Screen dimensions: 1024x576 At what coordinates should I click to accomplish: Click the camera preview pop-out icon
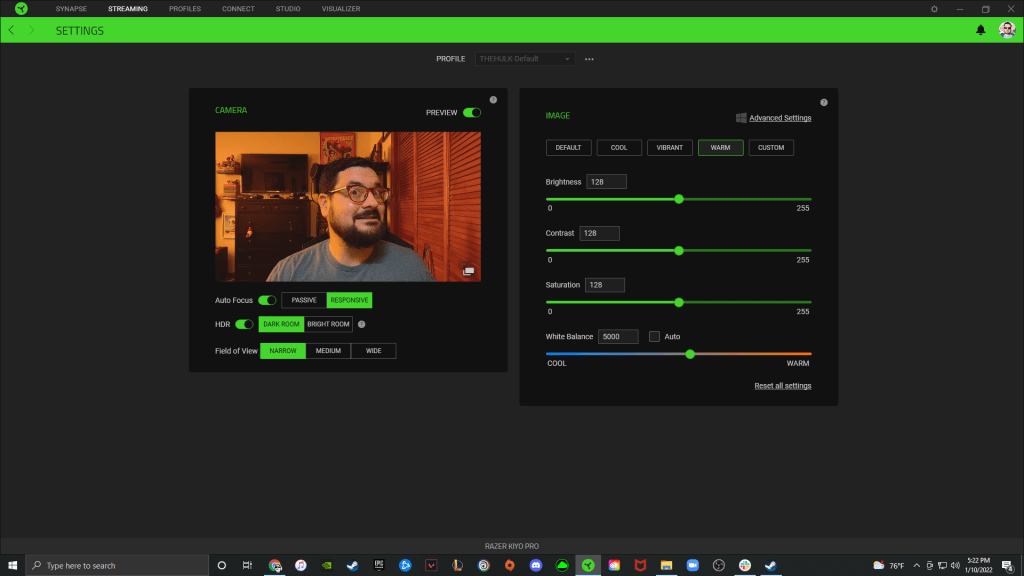pos(468,271)
